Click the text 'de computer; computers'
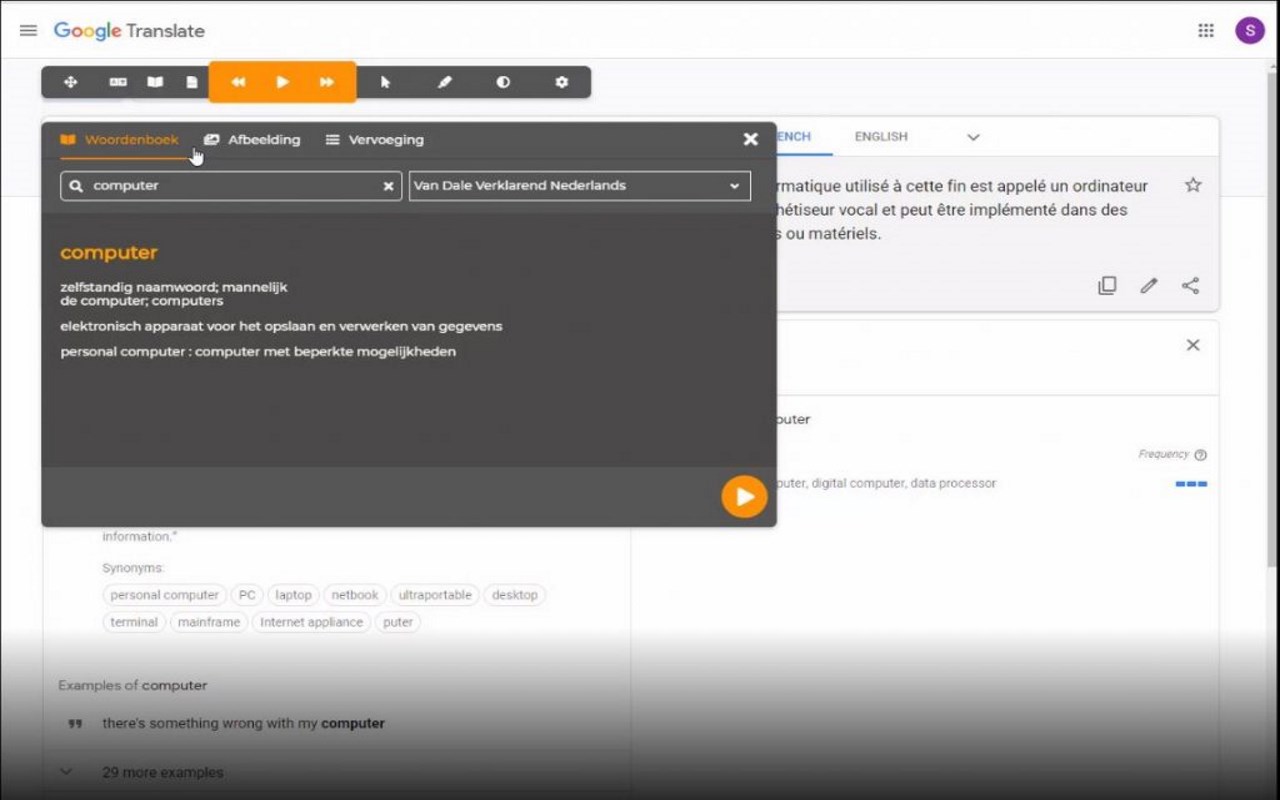The width and height of the screenshot is (1280, 800). 141,301
